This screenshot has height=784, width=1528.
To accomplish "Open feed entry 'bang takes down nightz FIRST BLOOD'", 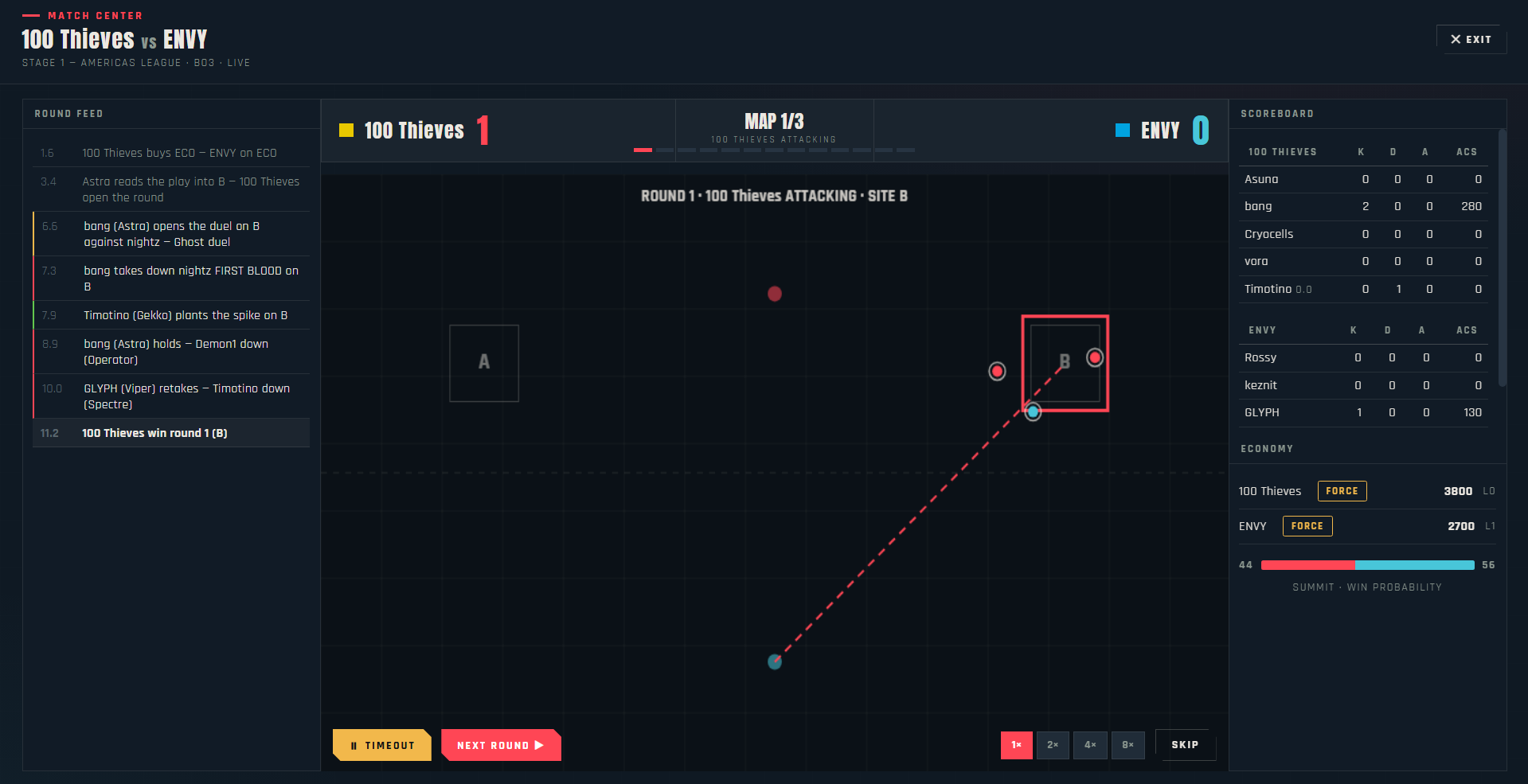I will [171, 279].
